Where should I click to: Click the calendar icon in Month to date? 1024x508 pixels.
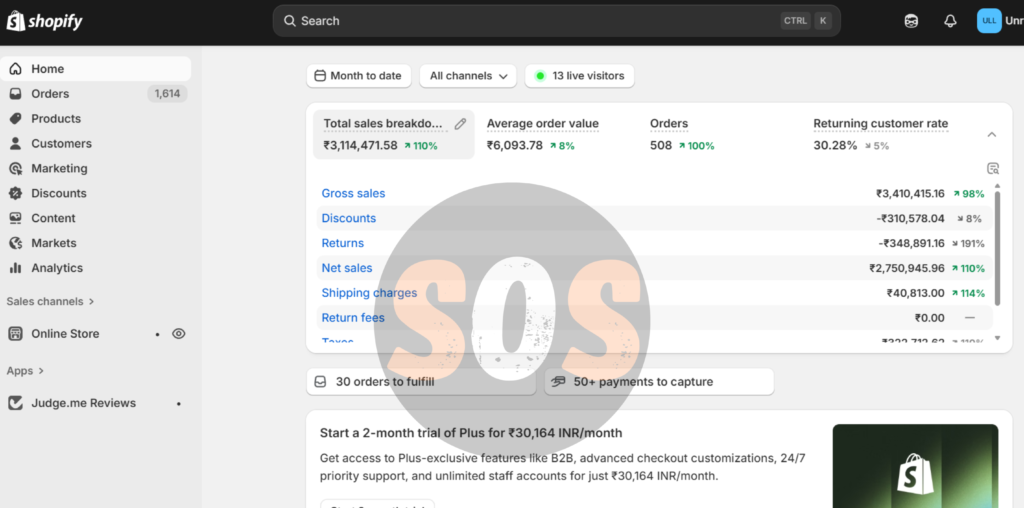320,76
